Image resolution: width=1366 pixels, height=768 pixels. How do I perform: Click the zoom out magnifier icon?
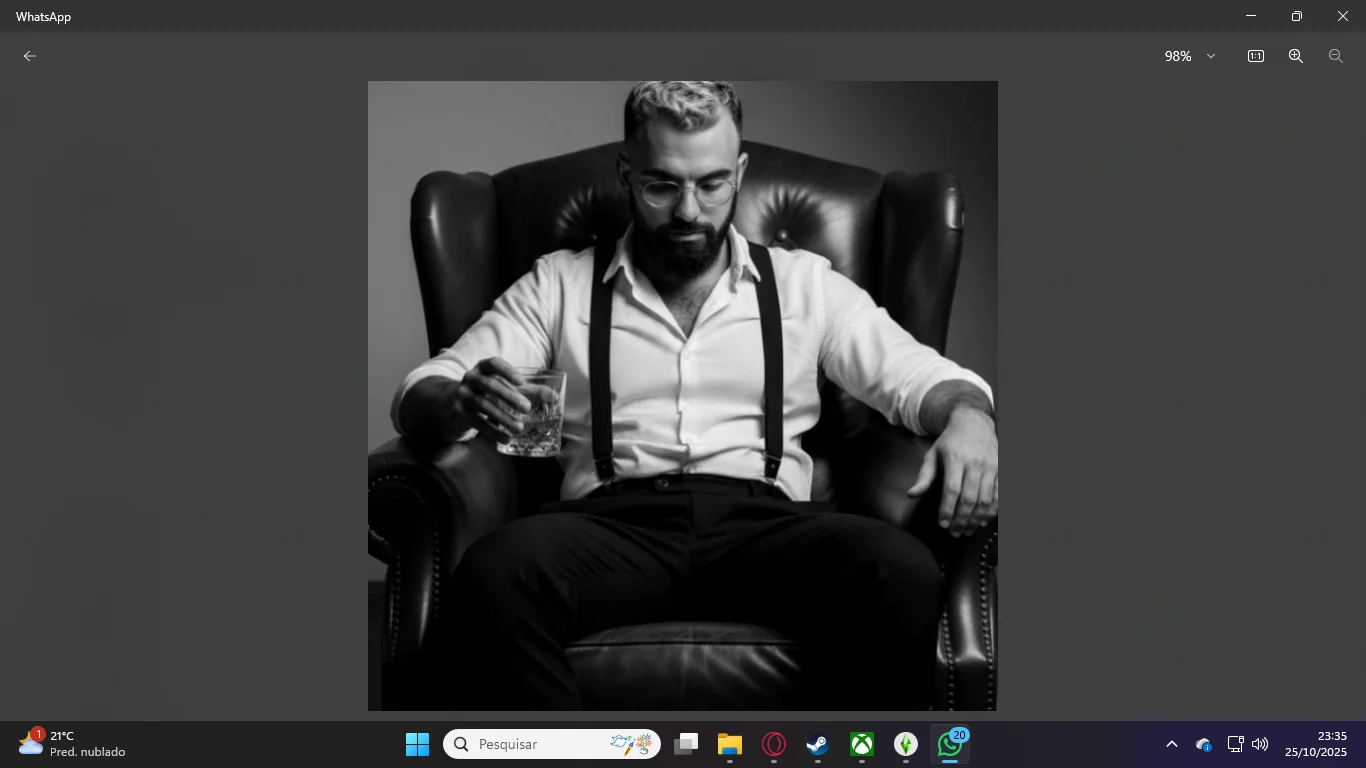(x=1335, y=56)
